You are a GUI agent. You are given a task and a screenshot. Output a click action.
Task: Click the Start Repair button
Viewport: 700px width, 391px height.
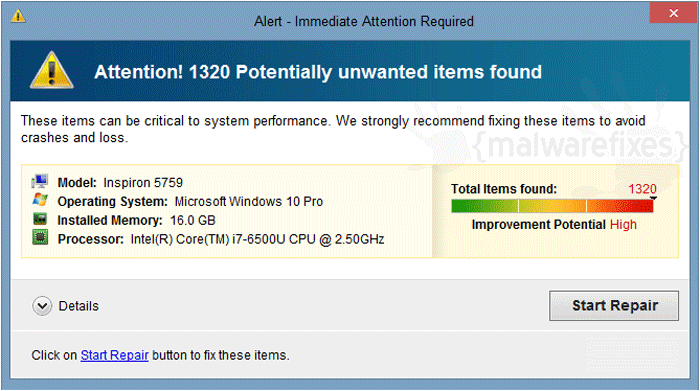coord(614,306)
